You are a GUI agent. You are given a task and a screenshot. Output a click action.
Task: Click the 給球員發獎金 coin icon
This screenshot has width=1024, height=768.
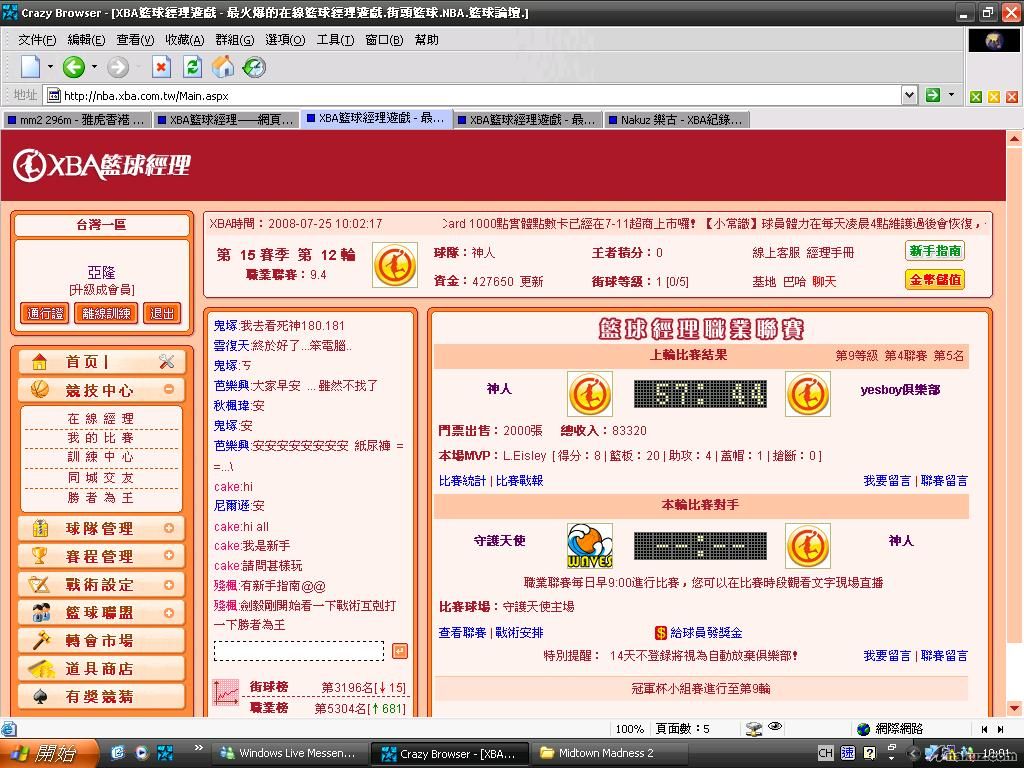pyautogui.click(x=661, y=633)
